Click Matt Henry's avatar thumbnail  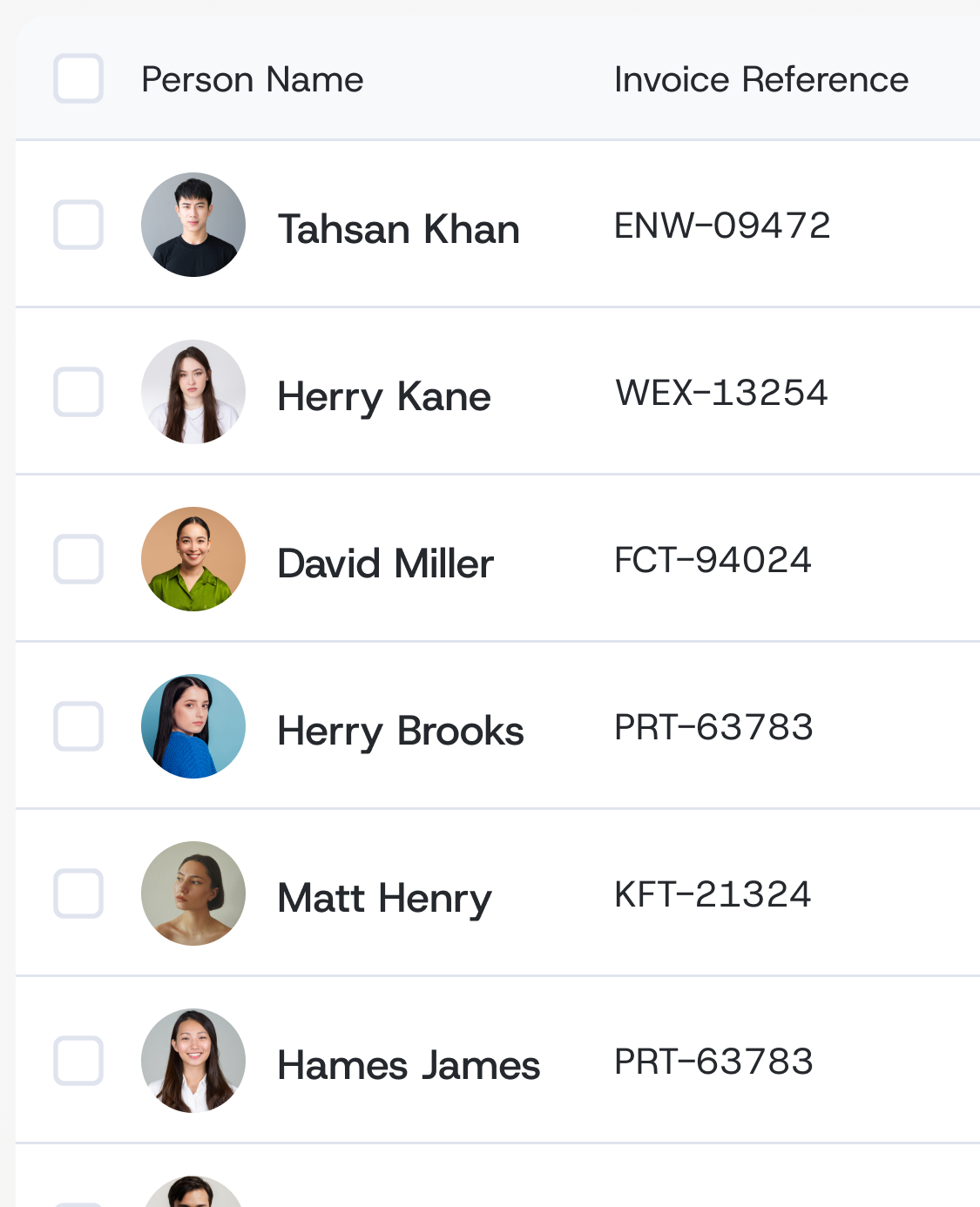tap(193, 893)
